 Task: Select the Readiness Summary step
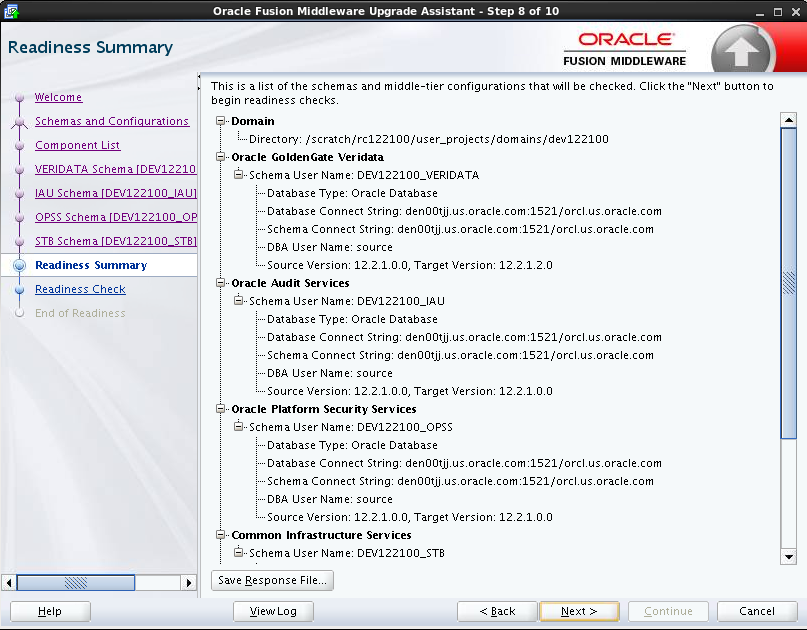tap(91, 265)
